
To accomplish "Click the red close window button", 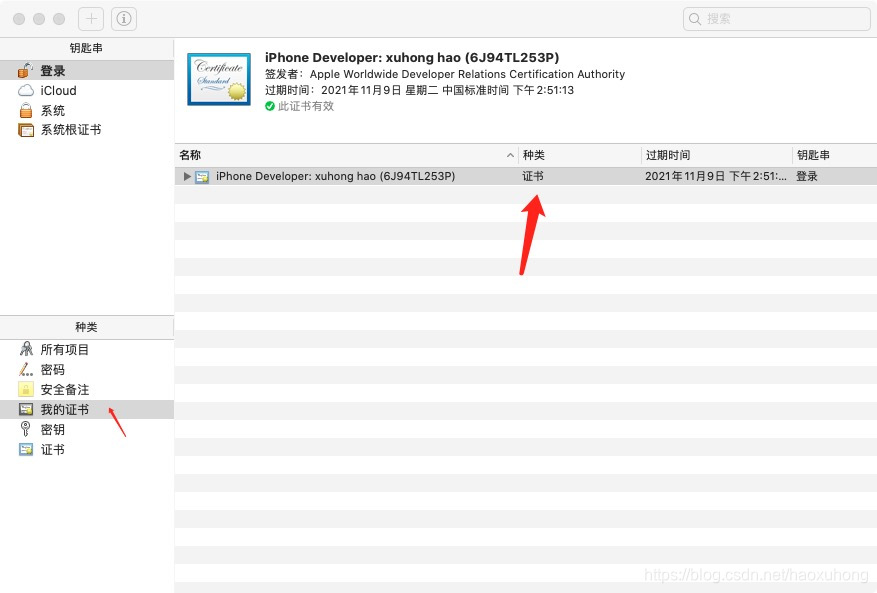I will click(19, 19).
